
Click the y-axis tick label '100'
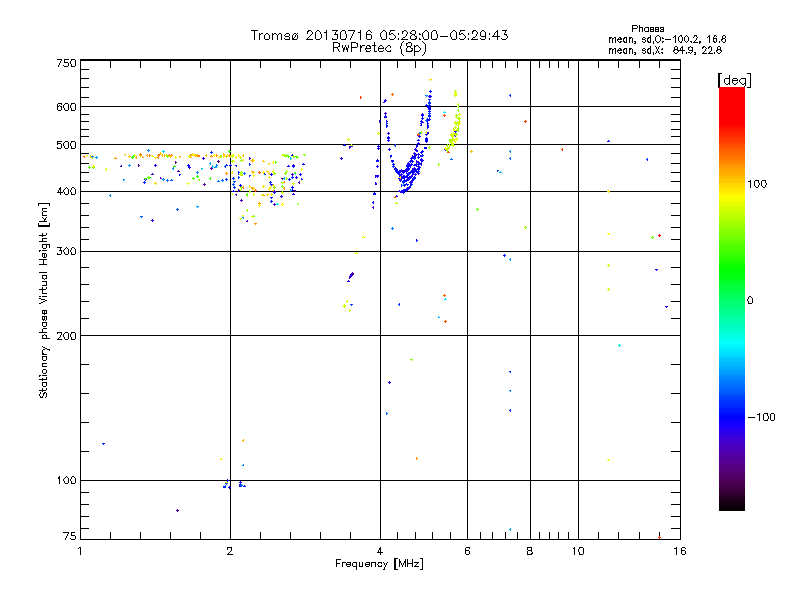pos(66,480)
